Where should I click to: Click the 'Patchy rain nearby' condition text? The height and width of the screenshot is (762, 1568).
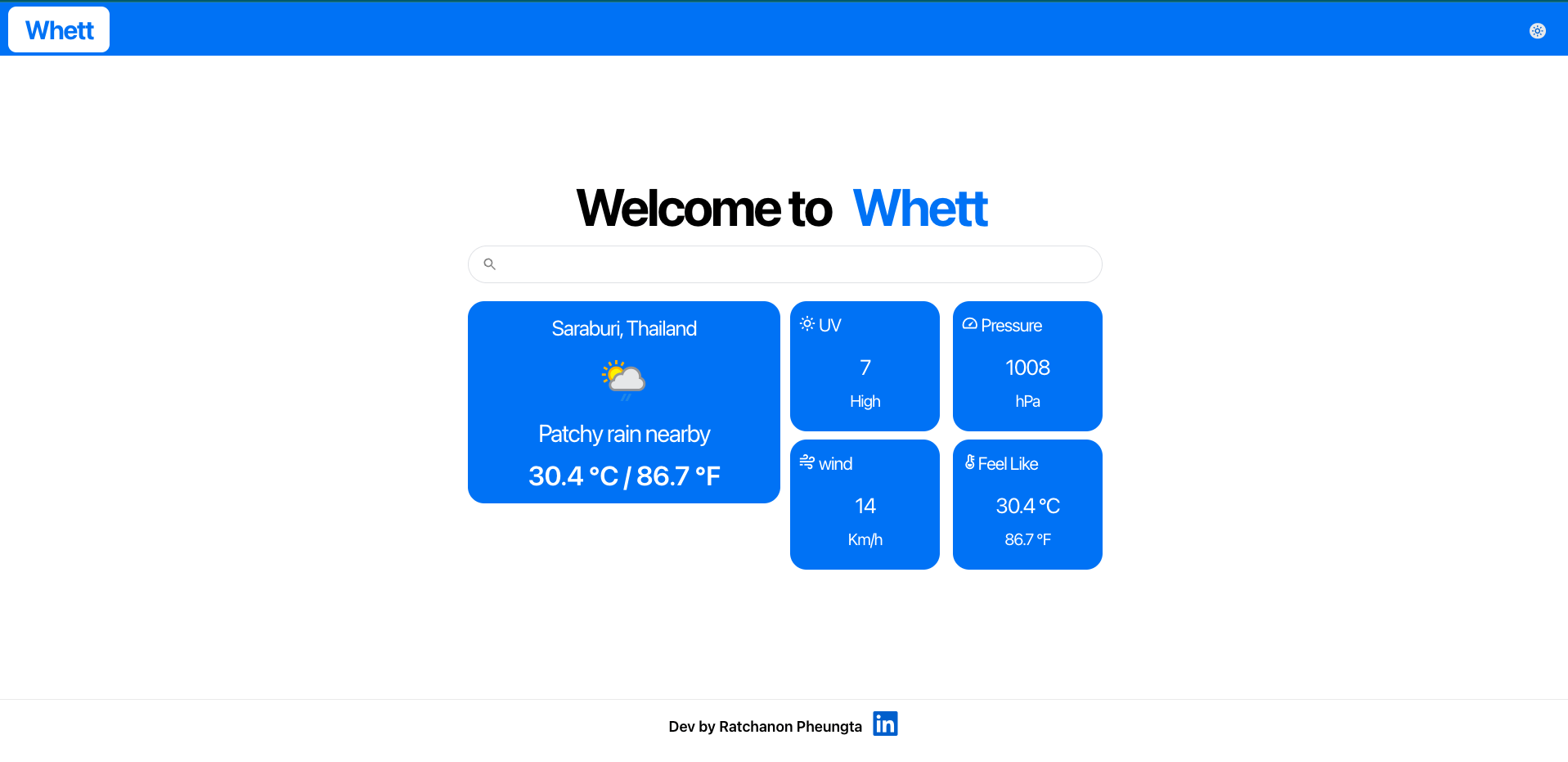pos(623,434)
